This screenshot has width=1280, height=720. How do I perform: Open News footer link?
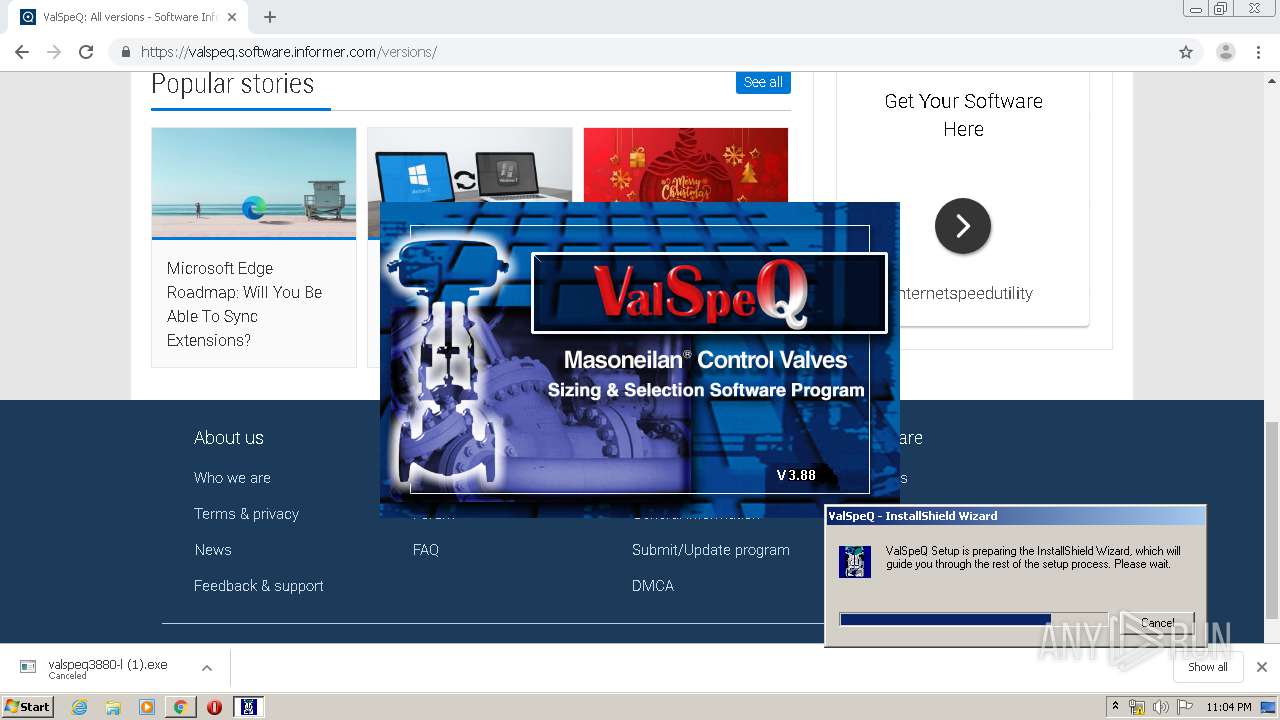pos(213,550)
